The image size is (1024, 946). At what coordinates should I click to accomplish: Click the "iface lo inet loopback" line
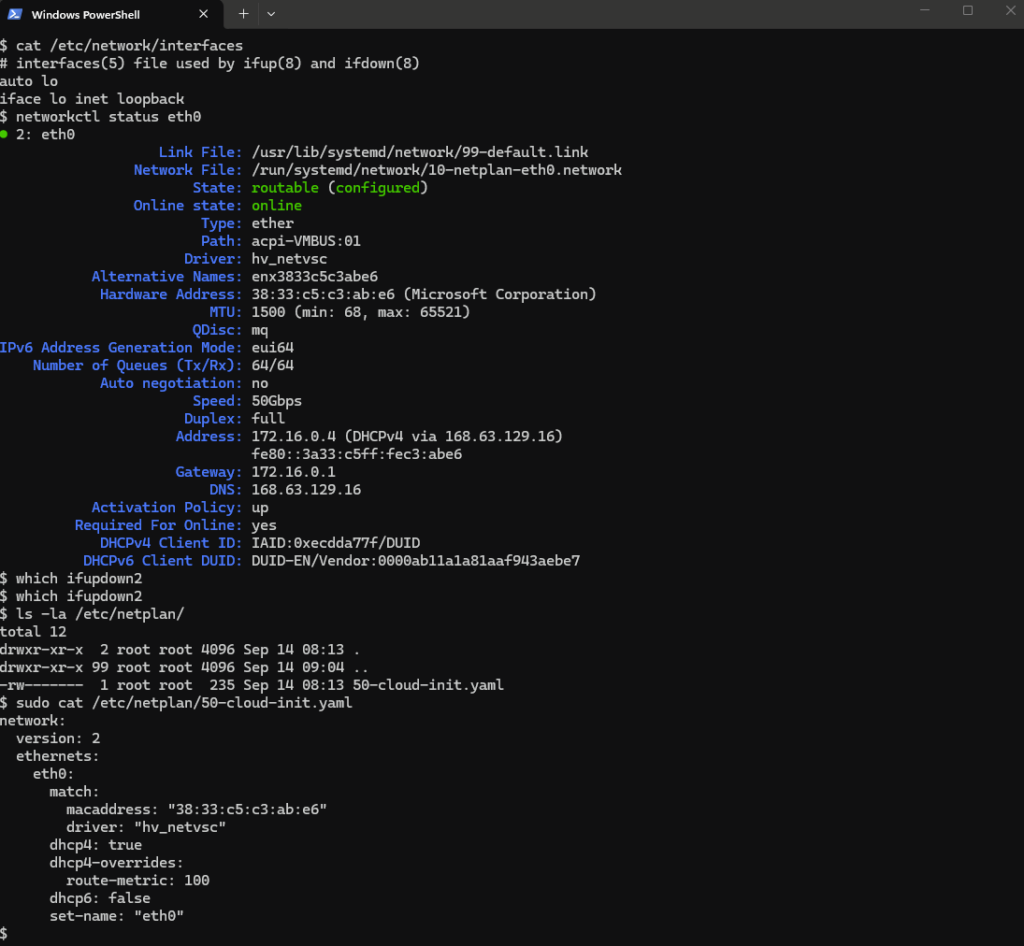[92, 99]
